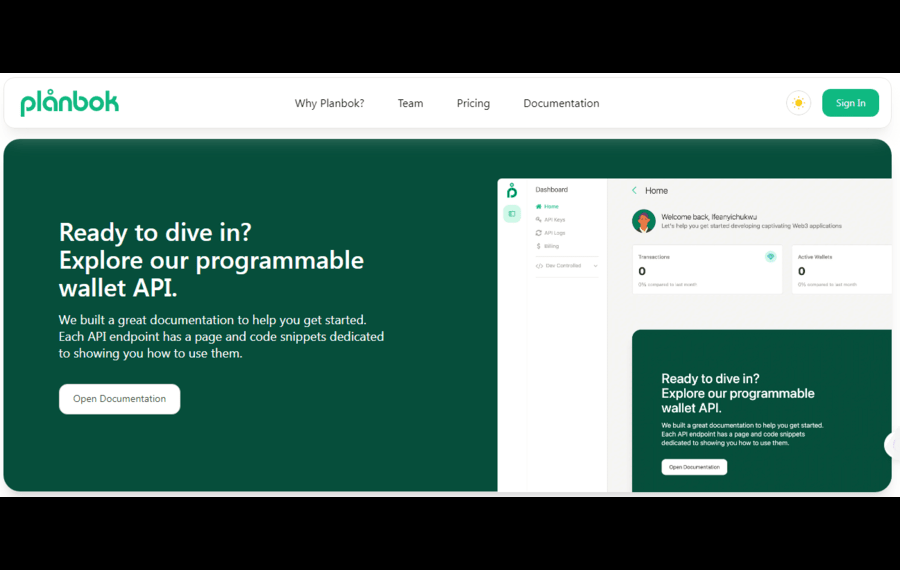Go to the Team page

point(410,103)
